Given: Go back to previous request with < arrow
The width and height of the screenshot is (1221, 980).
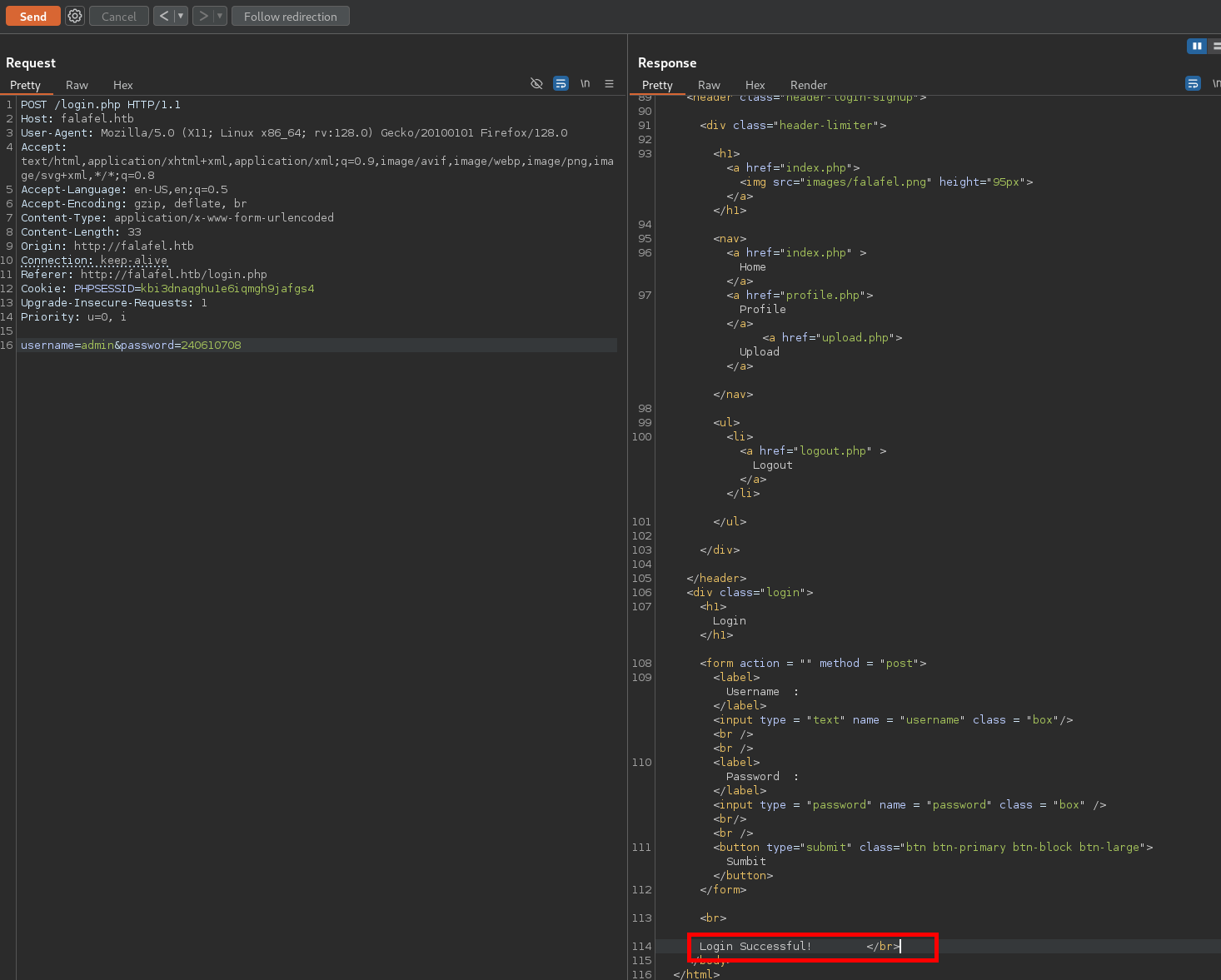Looking at the screenshot, I should coord(164,16).
